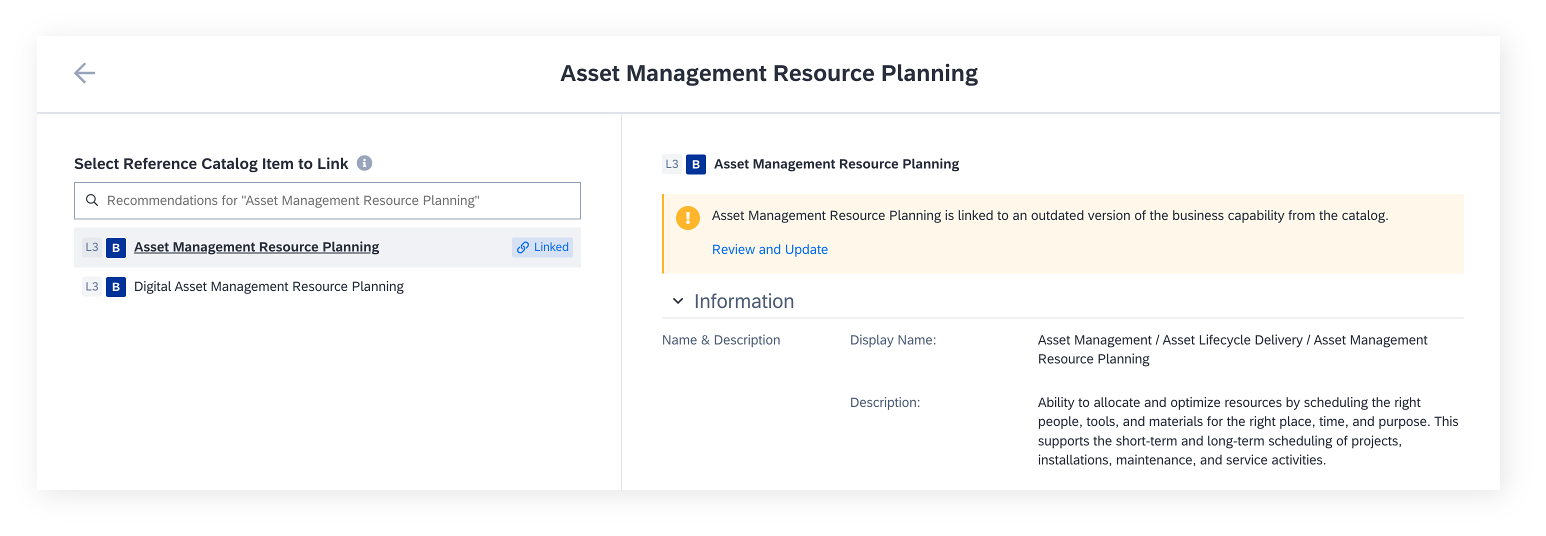This screenshot has width=1546, height=536.
Task: Select Digital Asset Management Resource Planning item
Action: click(x=327, y=287)
